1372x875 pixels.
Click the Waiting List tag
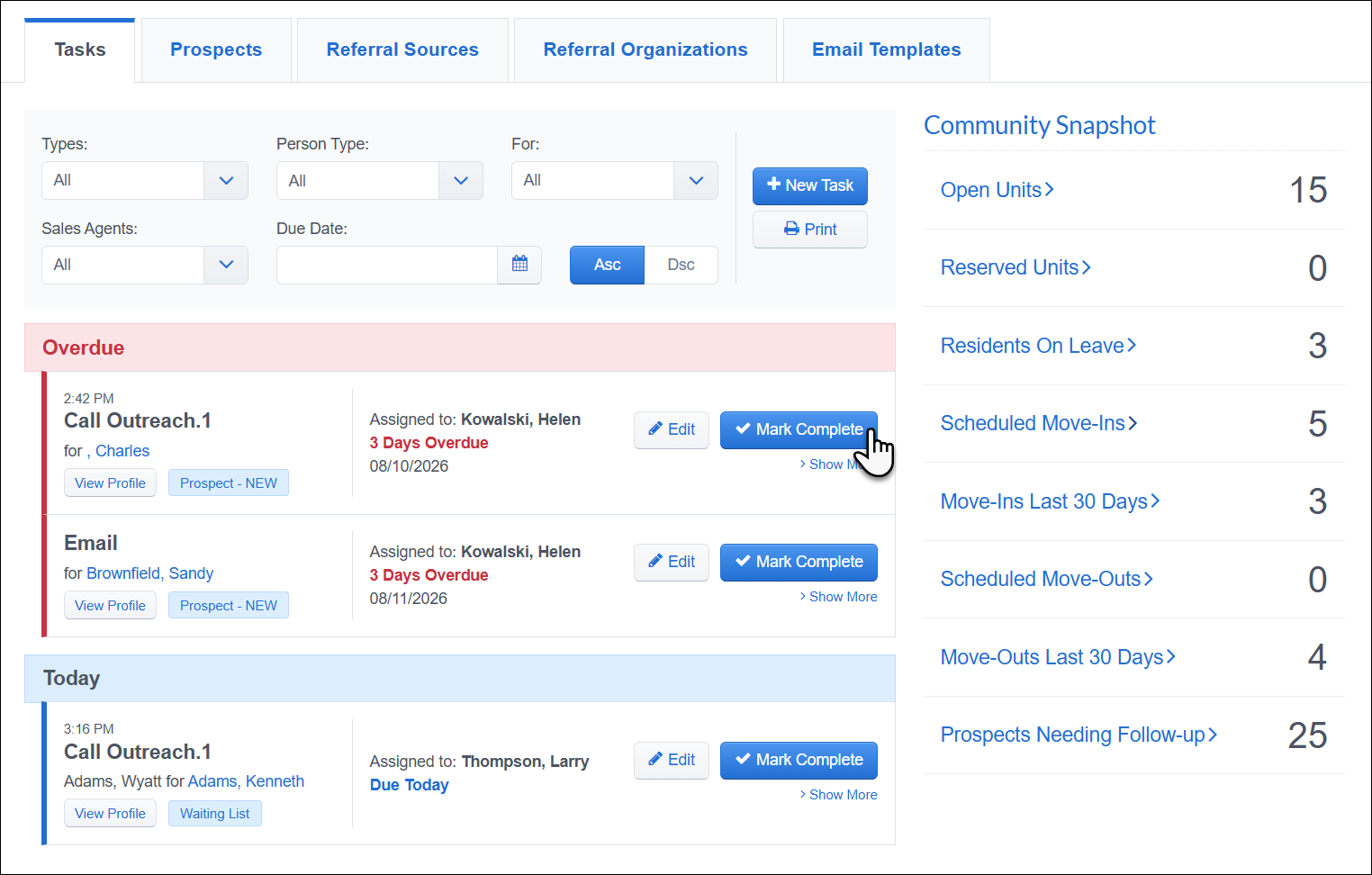click(215, 814)
